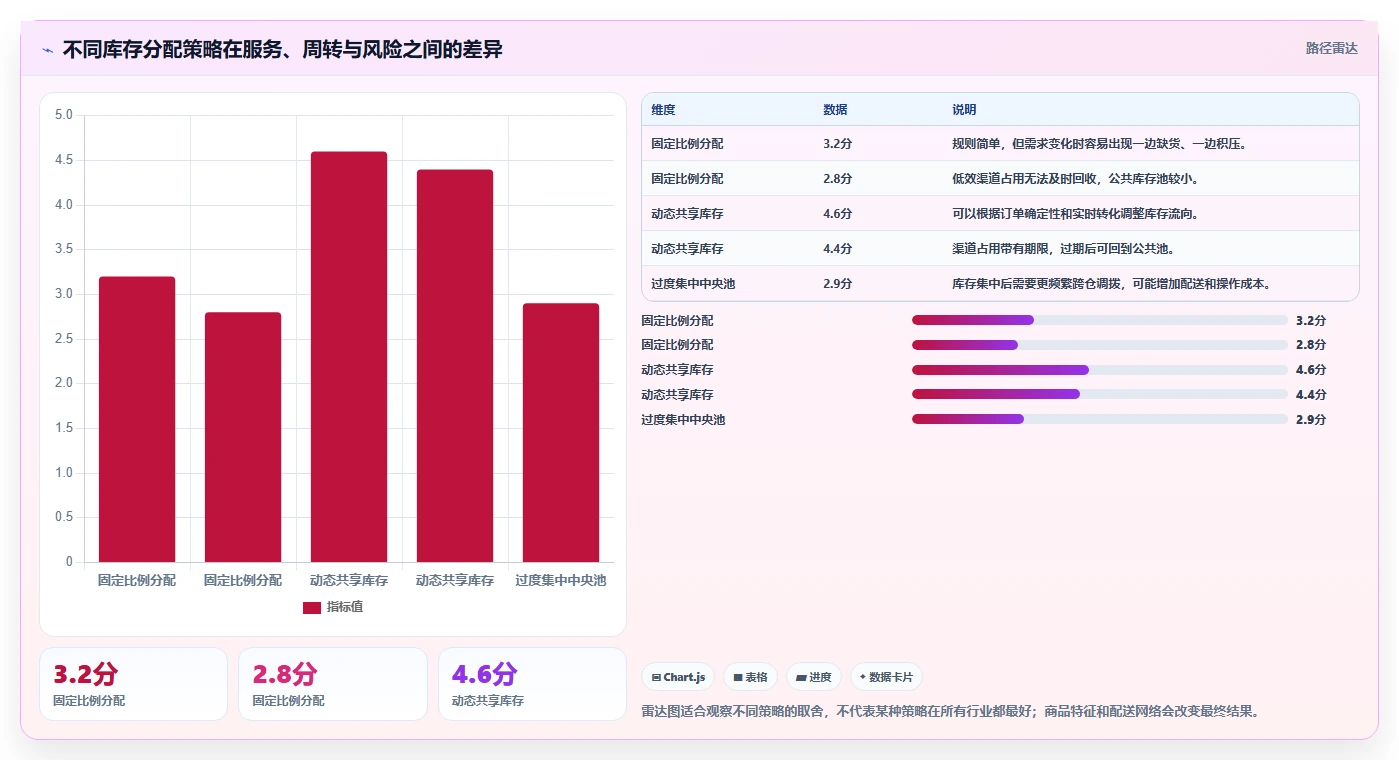Click the 维度 column header

coord(663,110)
